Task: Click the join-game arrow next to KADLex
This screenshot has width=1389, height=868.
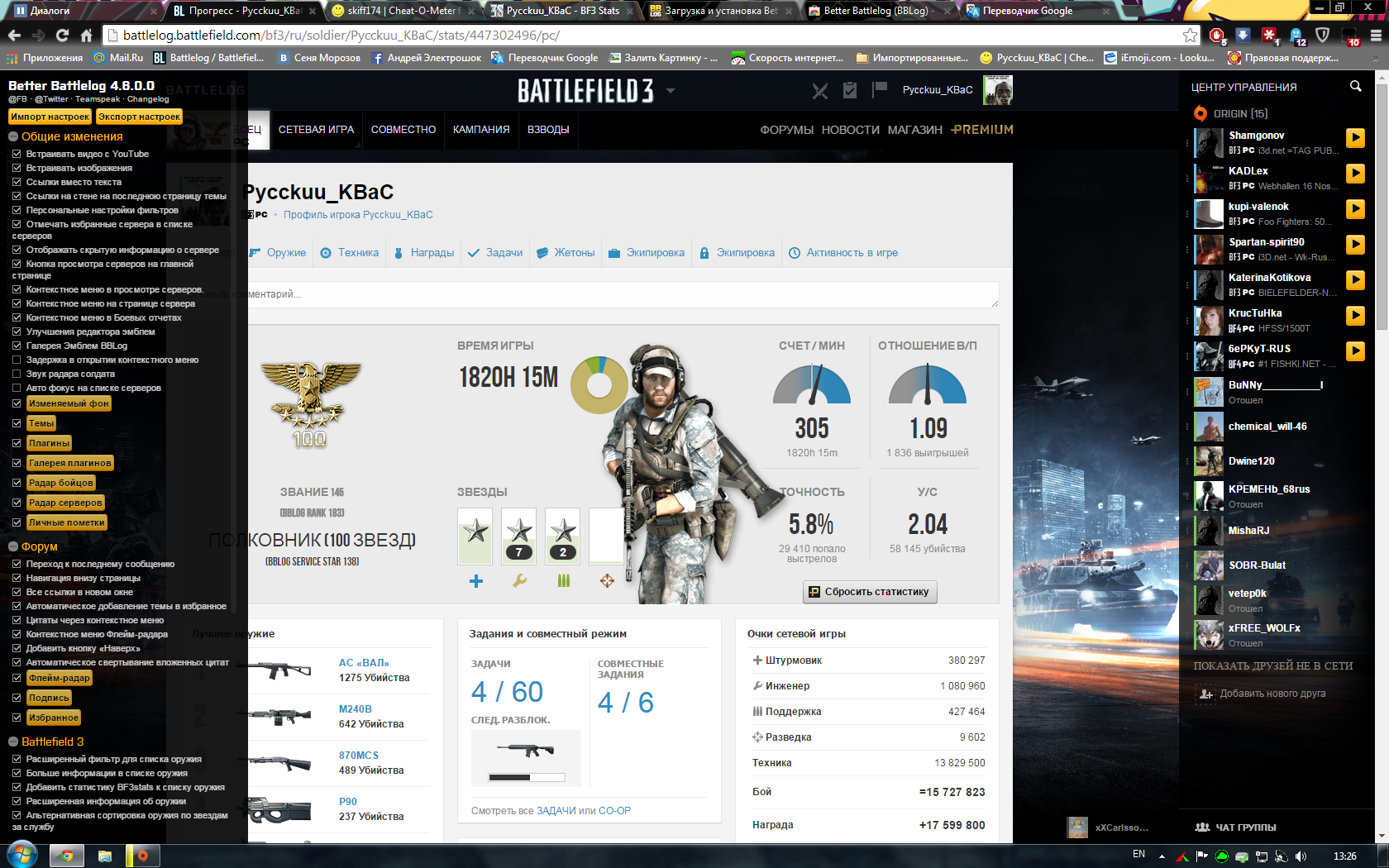Action: 1355,174
